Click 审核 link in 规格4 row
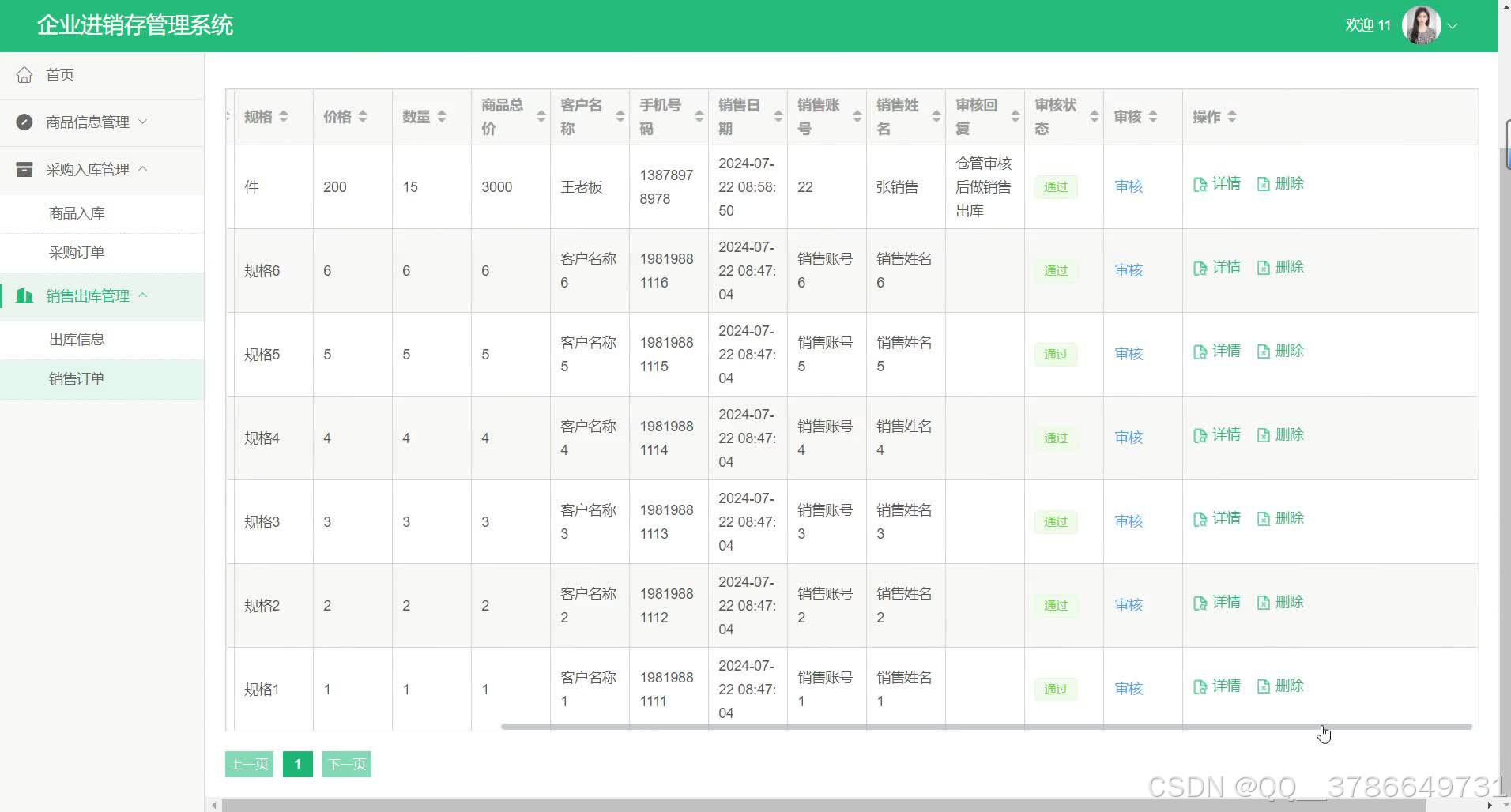 pos(1129,438)
